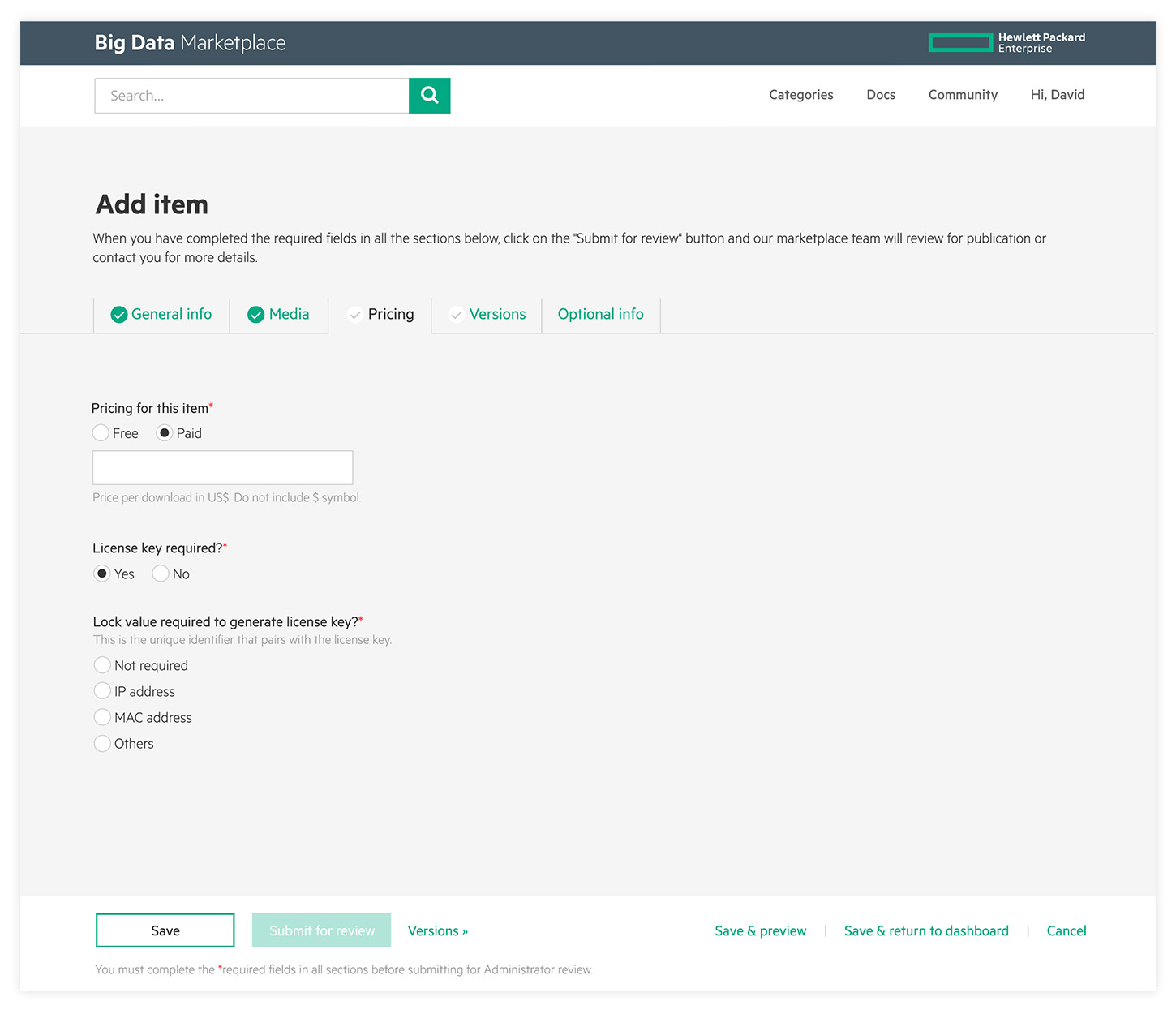This screenshot has width=1176, height=1014.
Task: Open the General info tab
Action: click(x=161, y=315)
